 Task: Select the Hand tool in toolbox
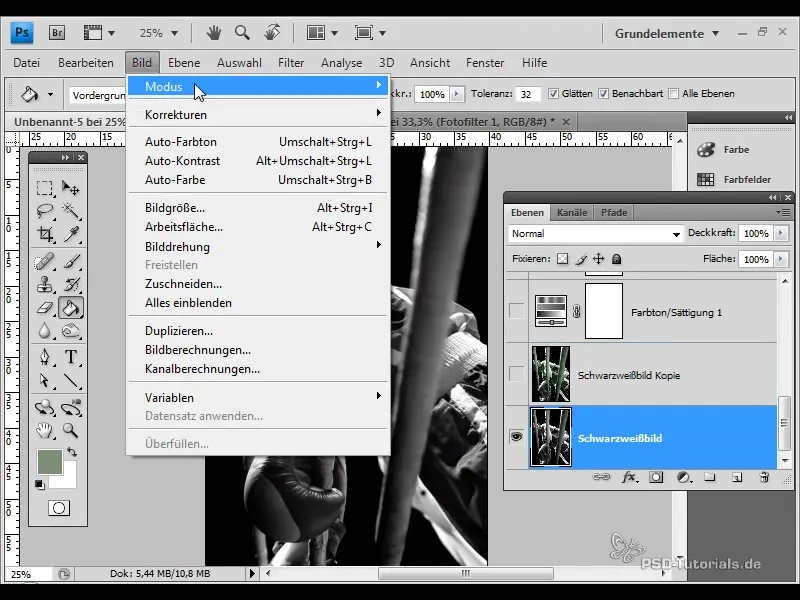click(x=45, y=430)
